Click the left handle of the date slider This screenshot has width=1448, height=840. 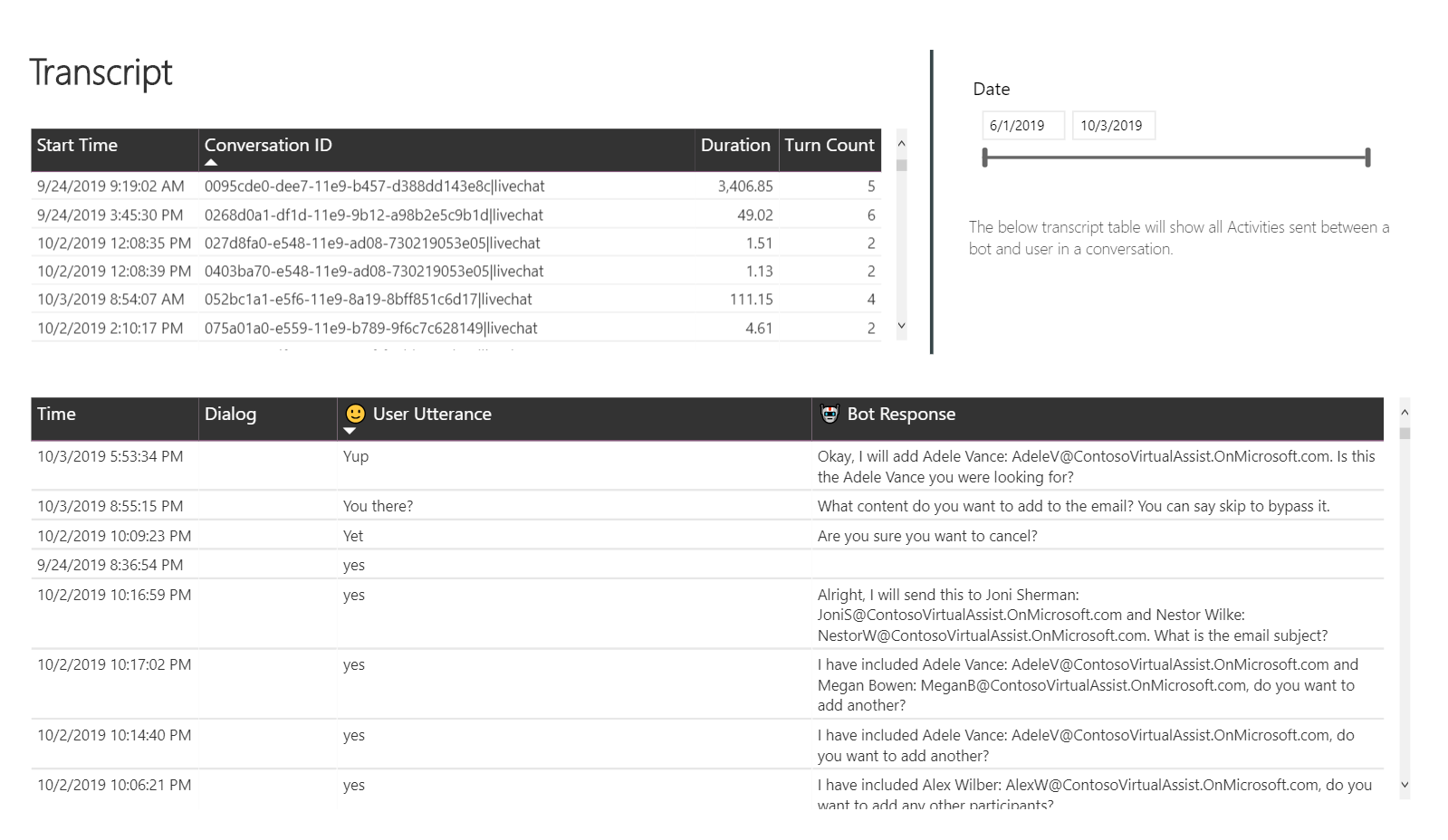[985, 157]
